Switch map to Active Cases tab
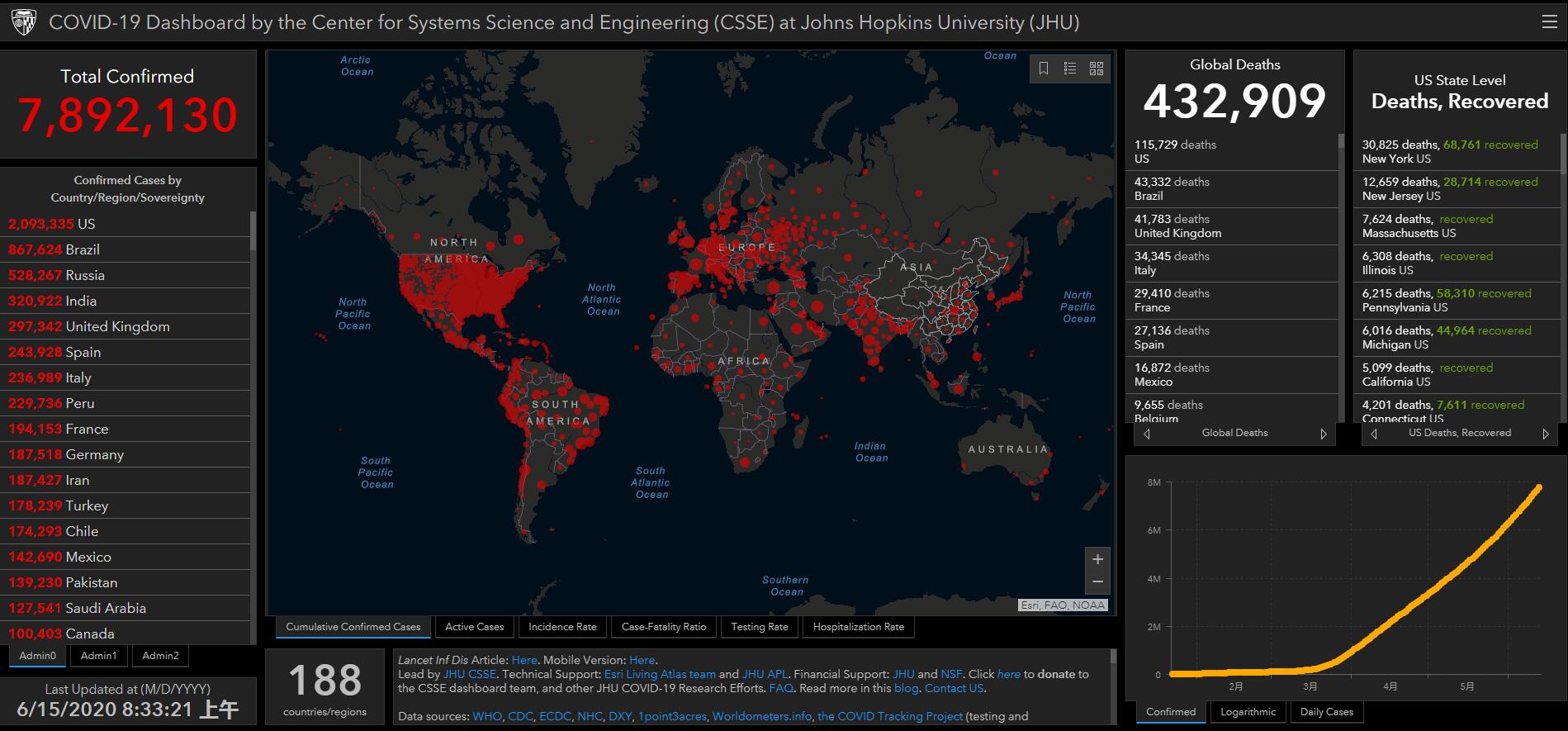This screenshot has height=731, width=1568. pyautogui.click(x=474, y=627)
